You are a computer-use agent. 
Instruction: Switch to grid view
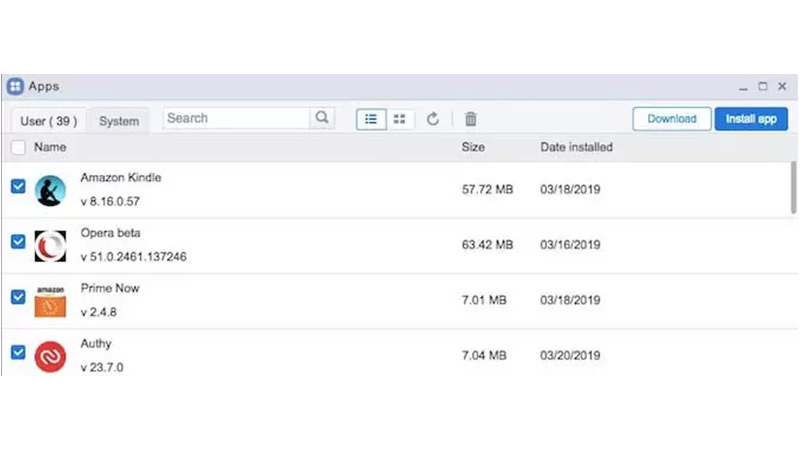pos(399,119)
